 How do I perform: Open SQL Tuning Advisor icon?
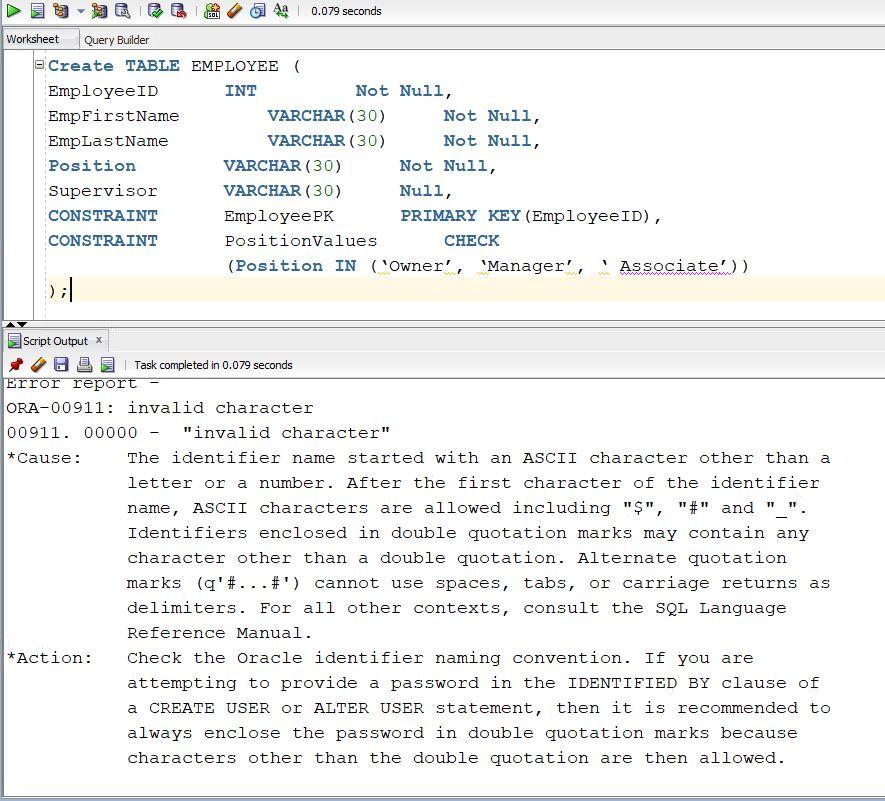tap(122, 10)
